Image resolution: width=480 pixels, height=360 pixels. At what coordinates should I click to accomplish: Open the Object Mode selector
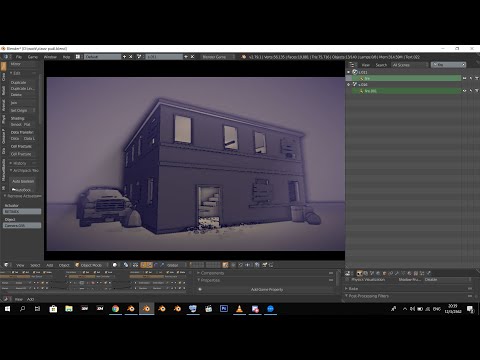91,265
